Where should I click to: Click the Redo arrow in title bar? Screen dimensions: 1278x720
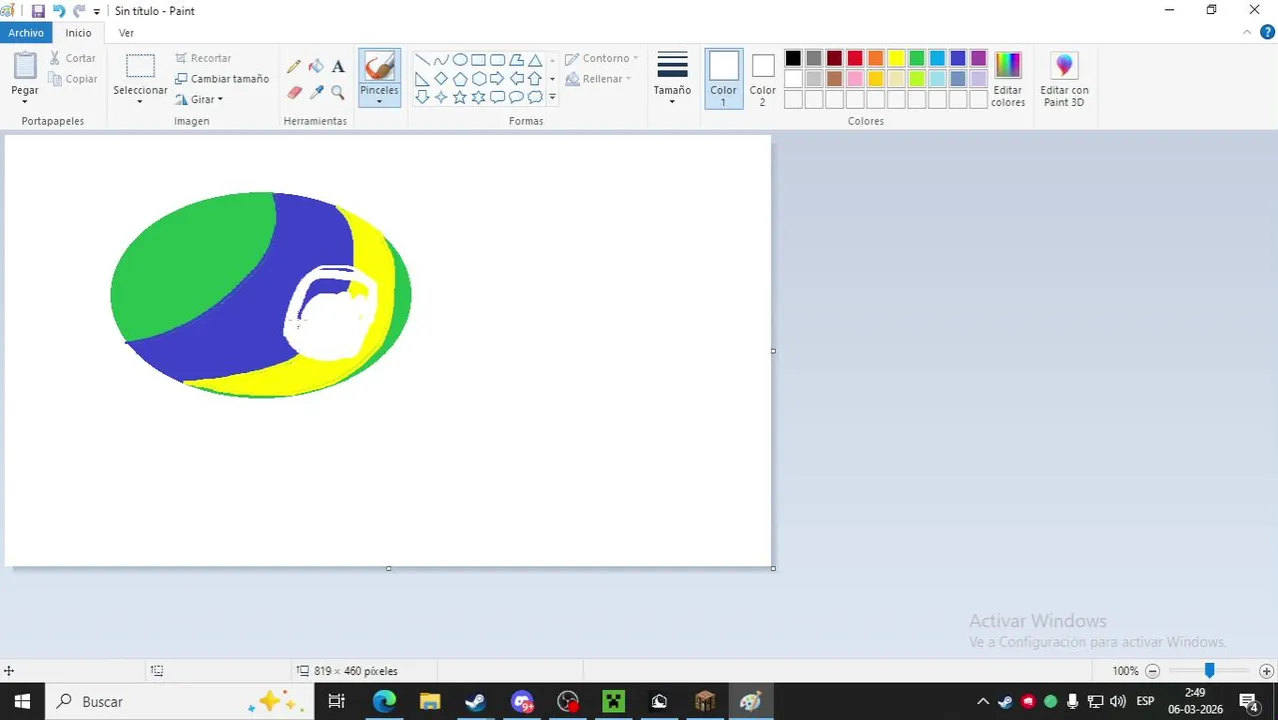click(79, 11)
